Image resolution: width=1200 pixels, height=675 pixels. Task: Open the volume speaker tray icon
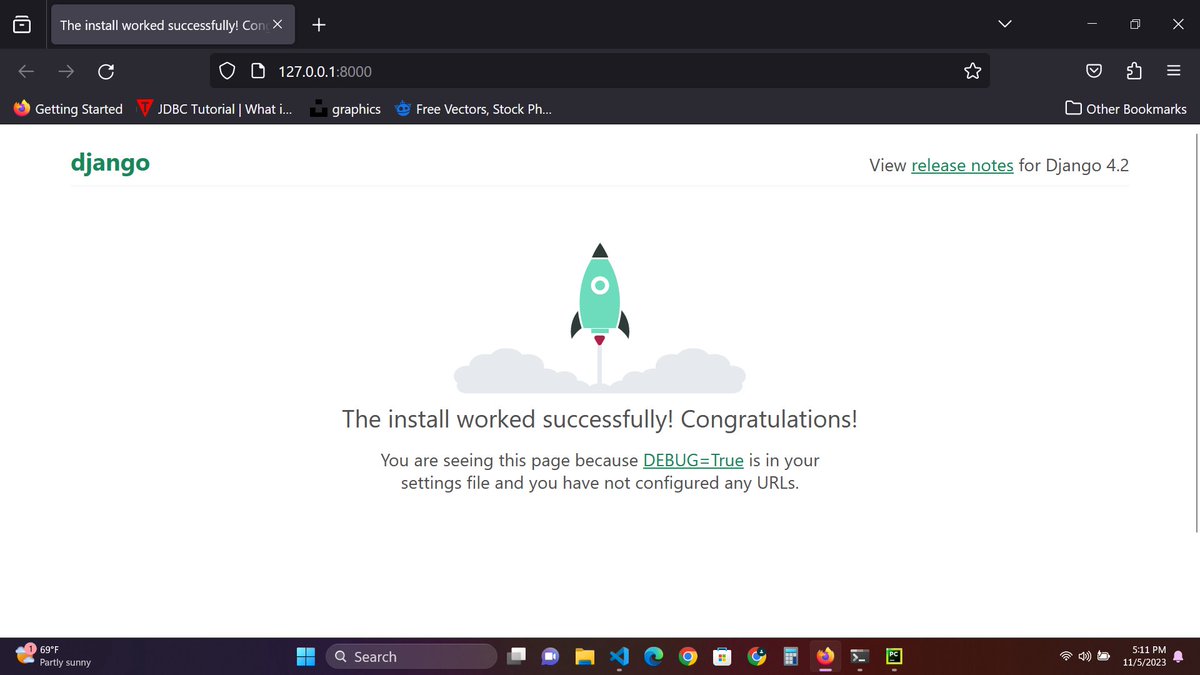pyautogui.click(x=1084, y=657)
